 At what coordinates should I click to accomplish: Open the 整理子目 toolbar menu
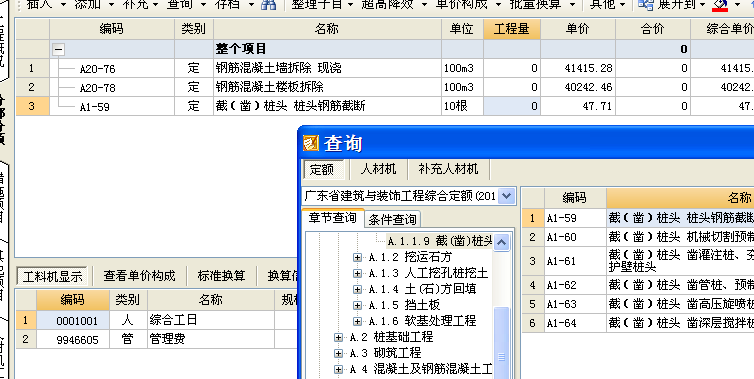[x=322, y=4]
